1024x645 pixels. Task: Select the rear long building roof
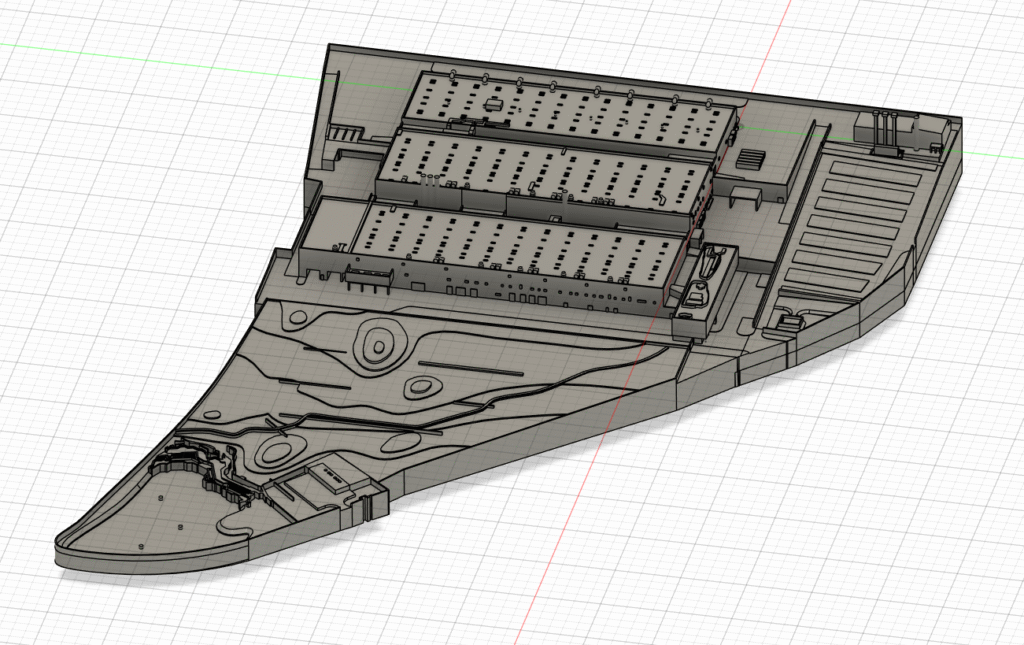pyautogui.click(x=570, y=108)
